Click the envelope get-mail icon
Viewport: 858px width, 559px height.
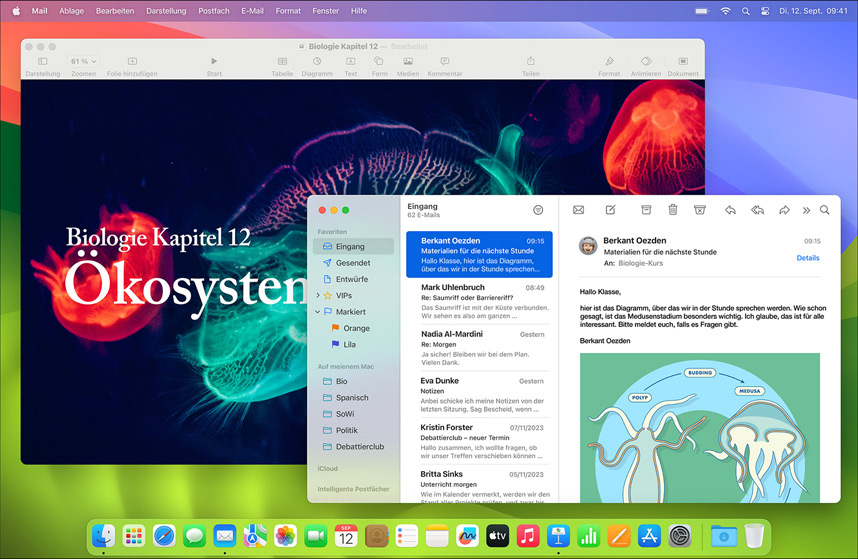(x=578, y=210)
